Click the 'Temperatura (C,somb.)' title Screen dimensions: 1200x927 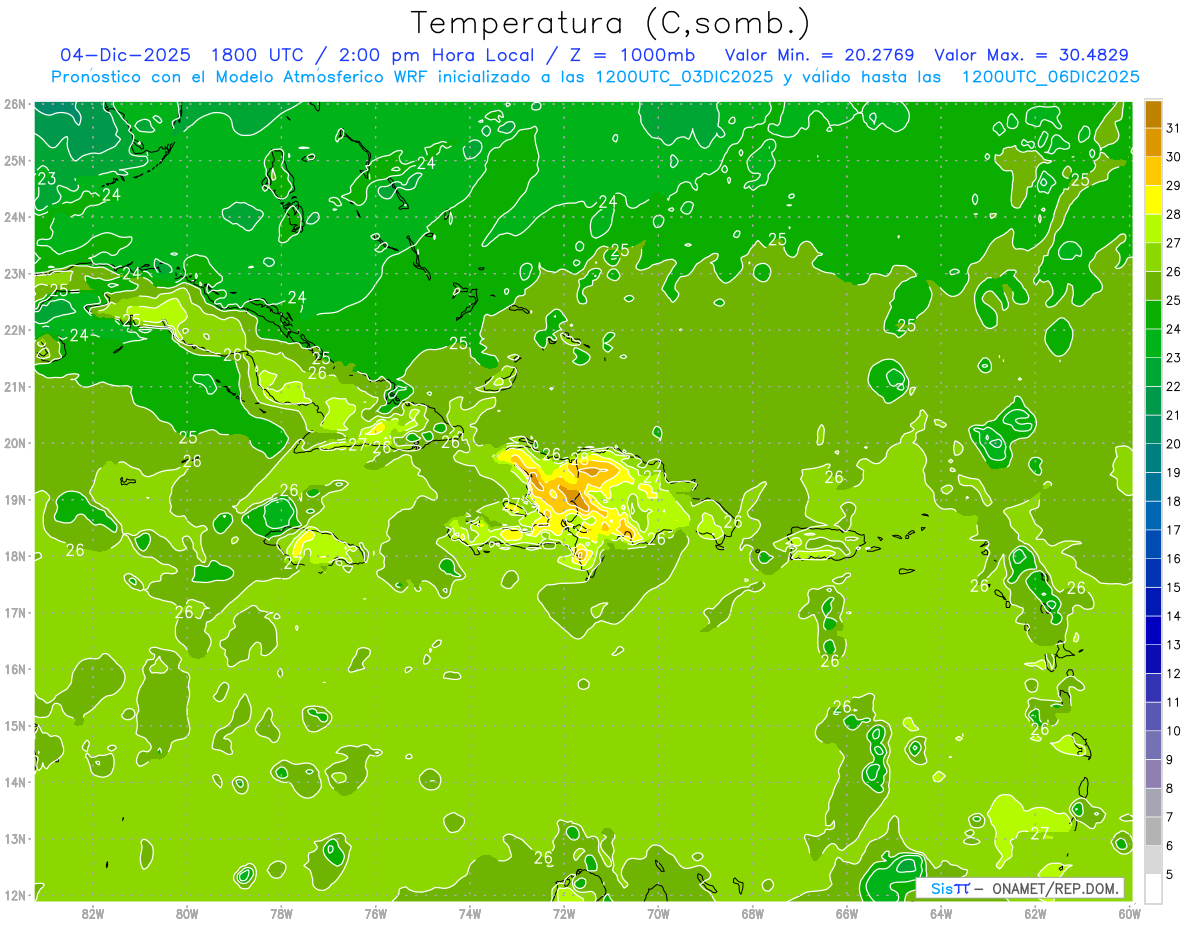[611, 23]
